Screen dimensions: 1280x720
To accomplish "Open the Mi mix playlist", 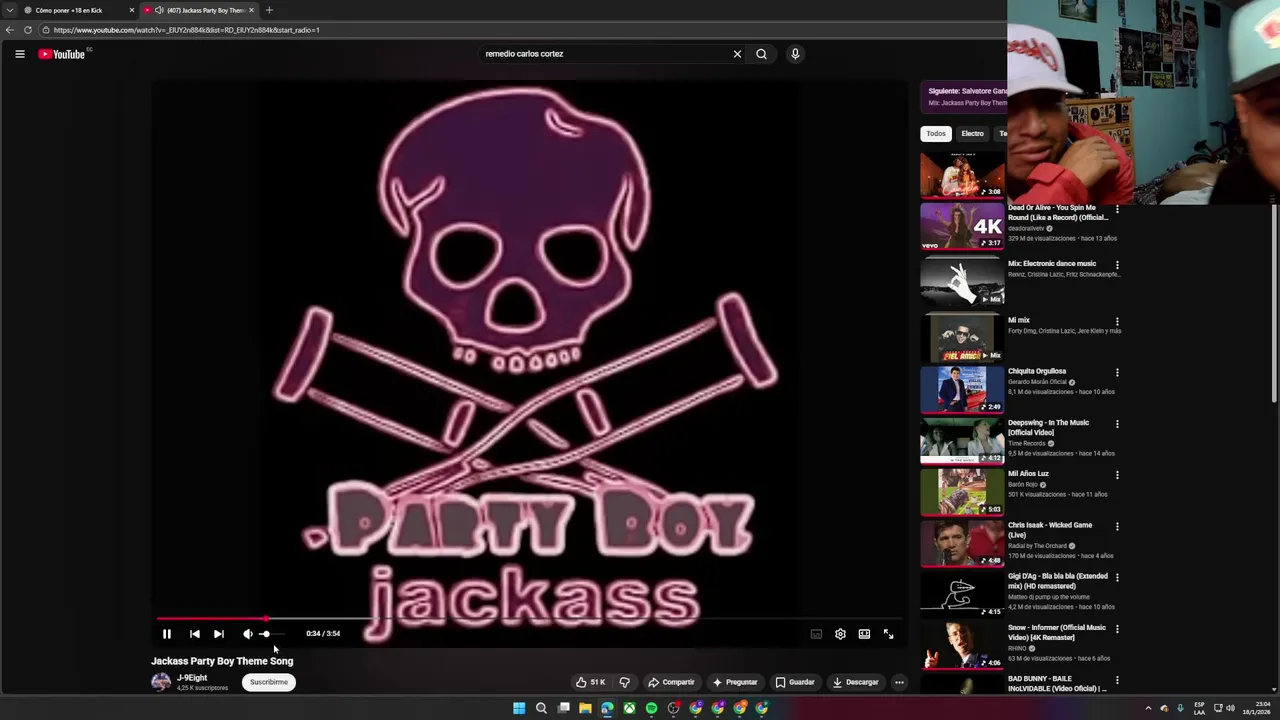I will tap(1019, 320).
